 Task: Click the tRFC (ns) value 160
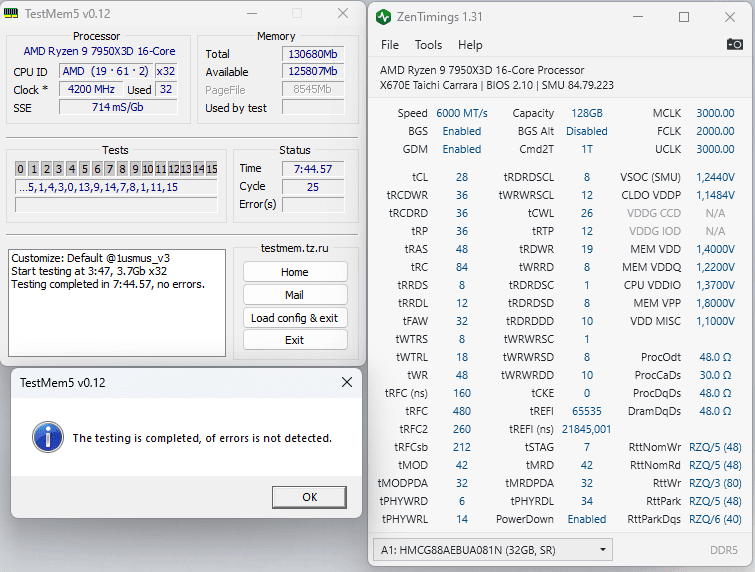(x=462, y=393)
